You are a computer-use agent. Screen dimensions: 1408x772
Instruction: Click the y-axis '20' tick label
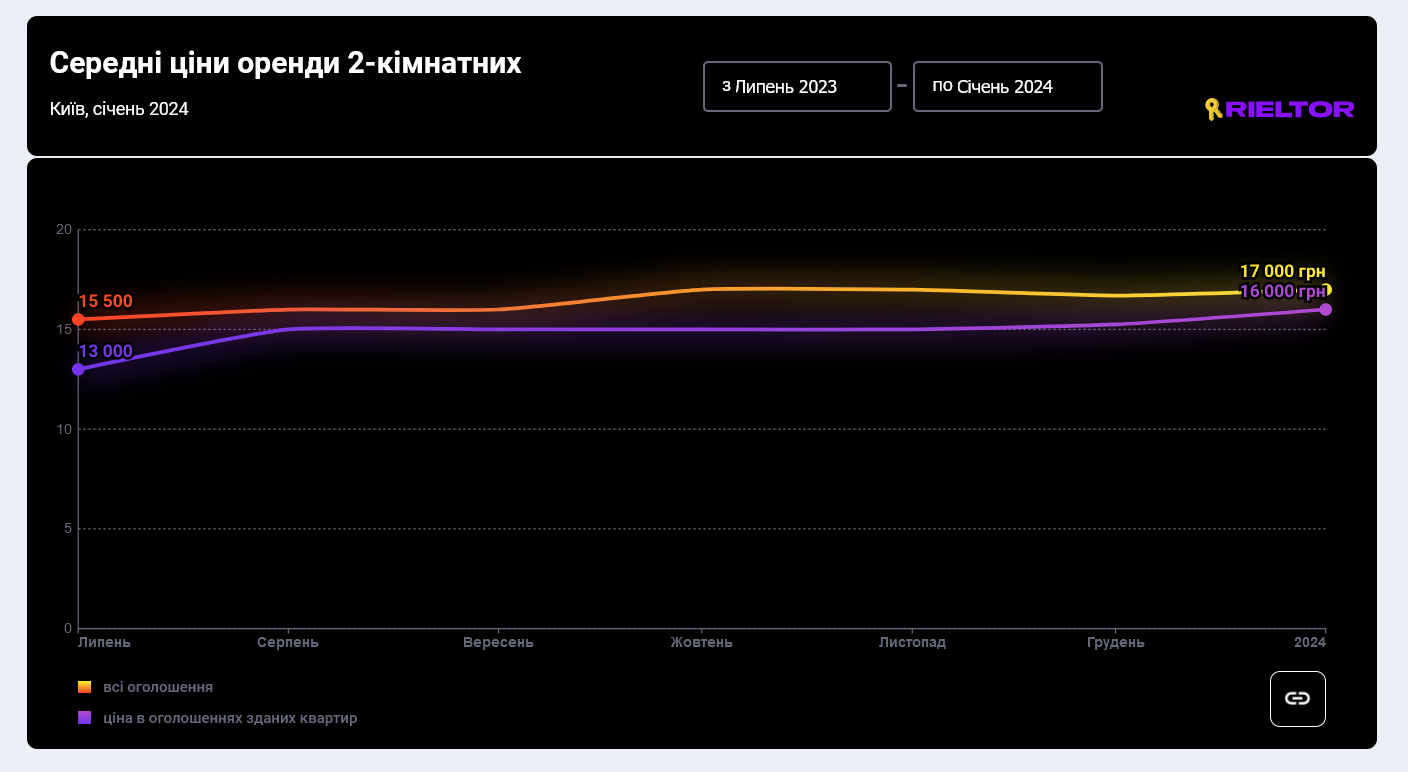(64, 230)
